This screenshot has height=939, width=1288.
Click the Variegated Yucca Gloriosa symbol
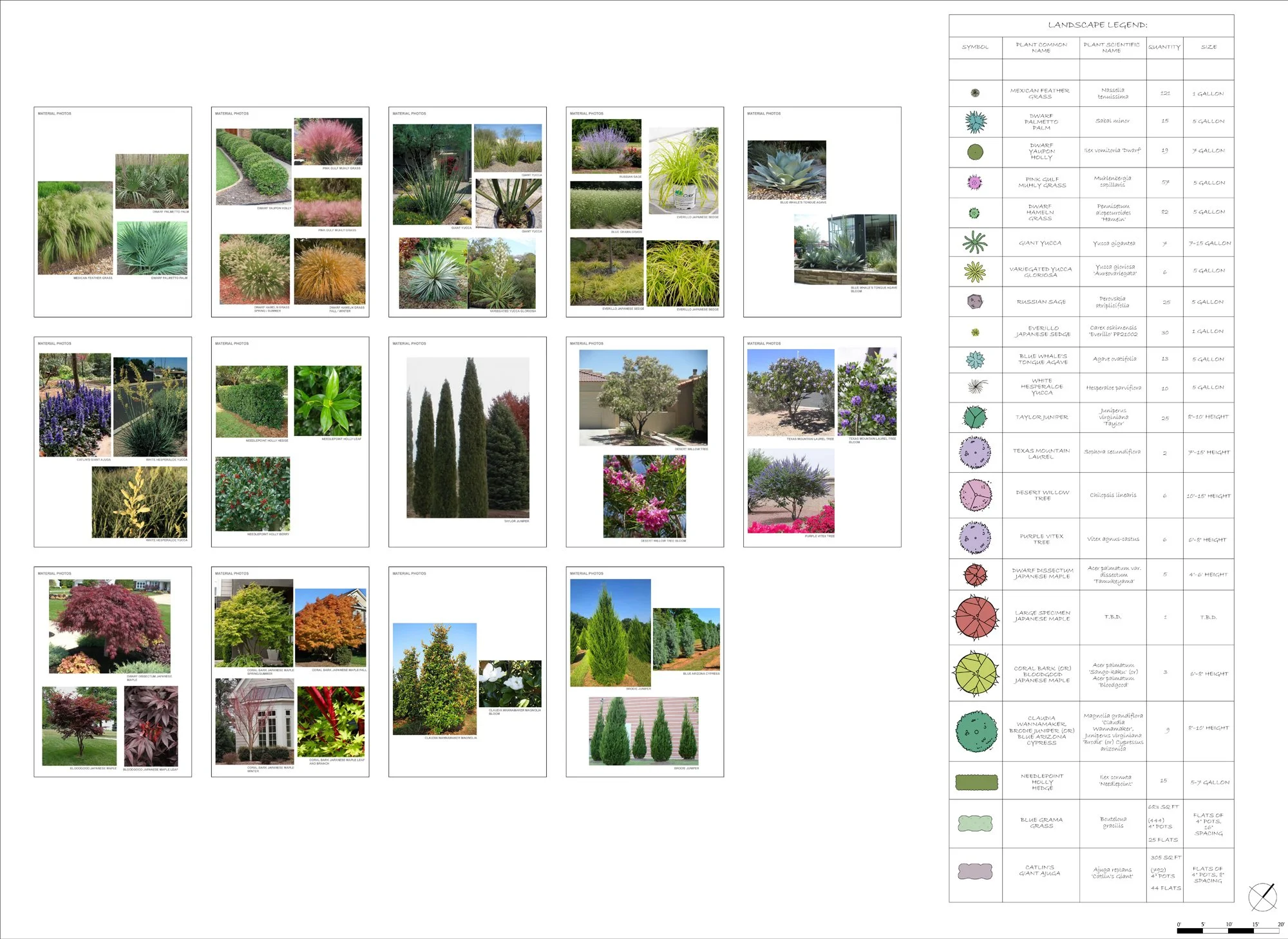pos(975,272)
